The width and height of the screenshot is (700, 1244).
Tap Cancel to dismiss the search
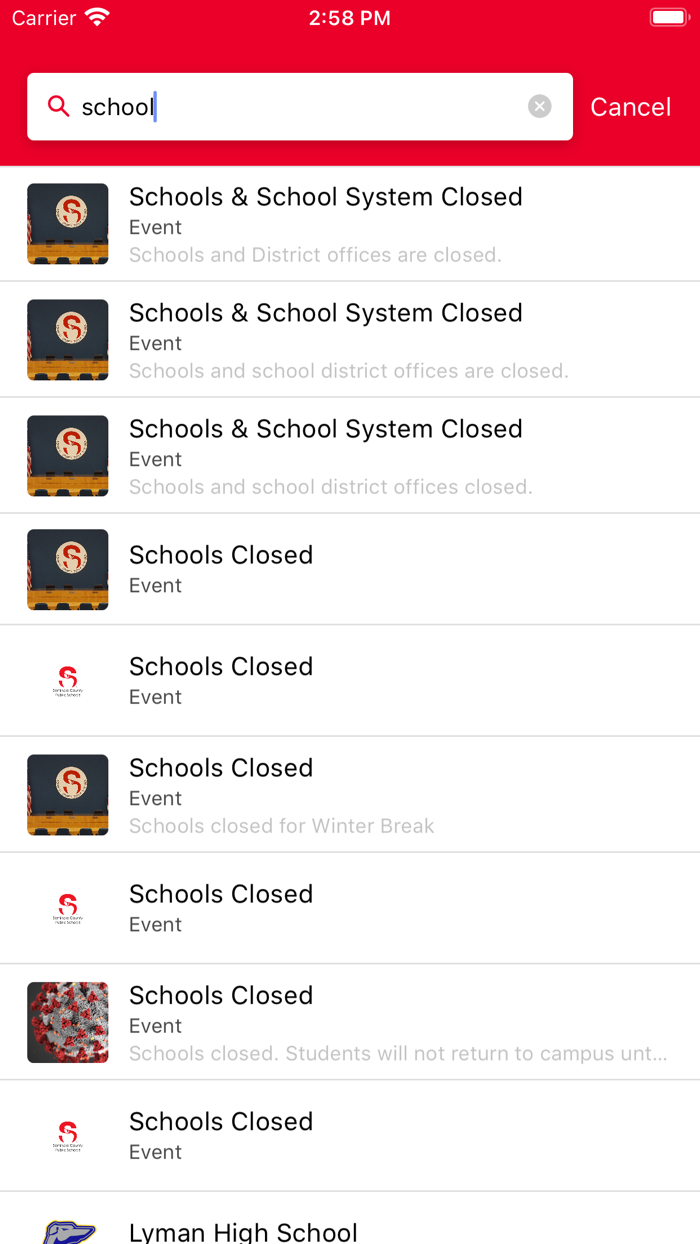pyautogui.click(x=630, y=106)
